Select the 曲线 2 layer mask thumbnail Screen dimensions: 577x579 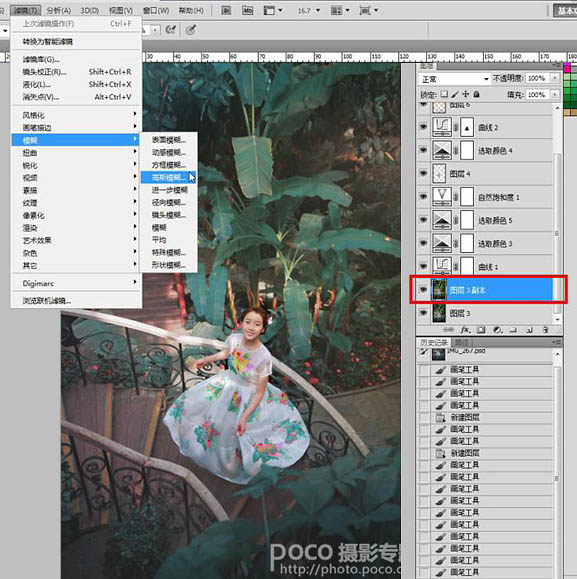coord(467,127)
